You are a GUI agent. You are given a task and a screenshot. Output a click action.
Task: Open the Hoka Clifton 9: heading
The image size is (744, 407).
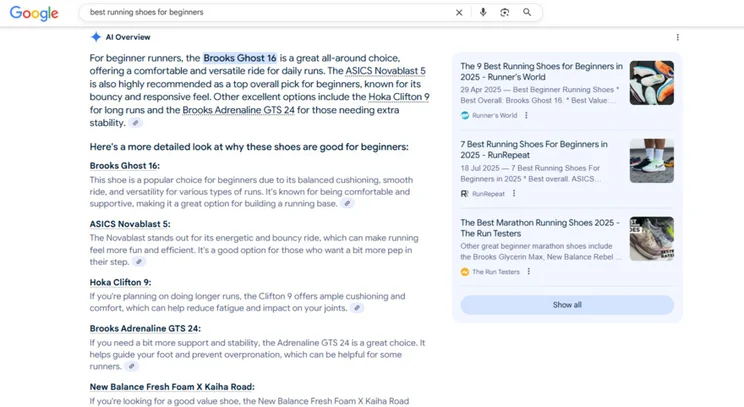[x=121, y=282]
